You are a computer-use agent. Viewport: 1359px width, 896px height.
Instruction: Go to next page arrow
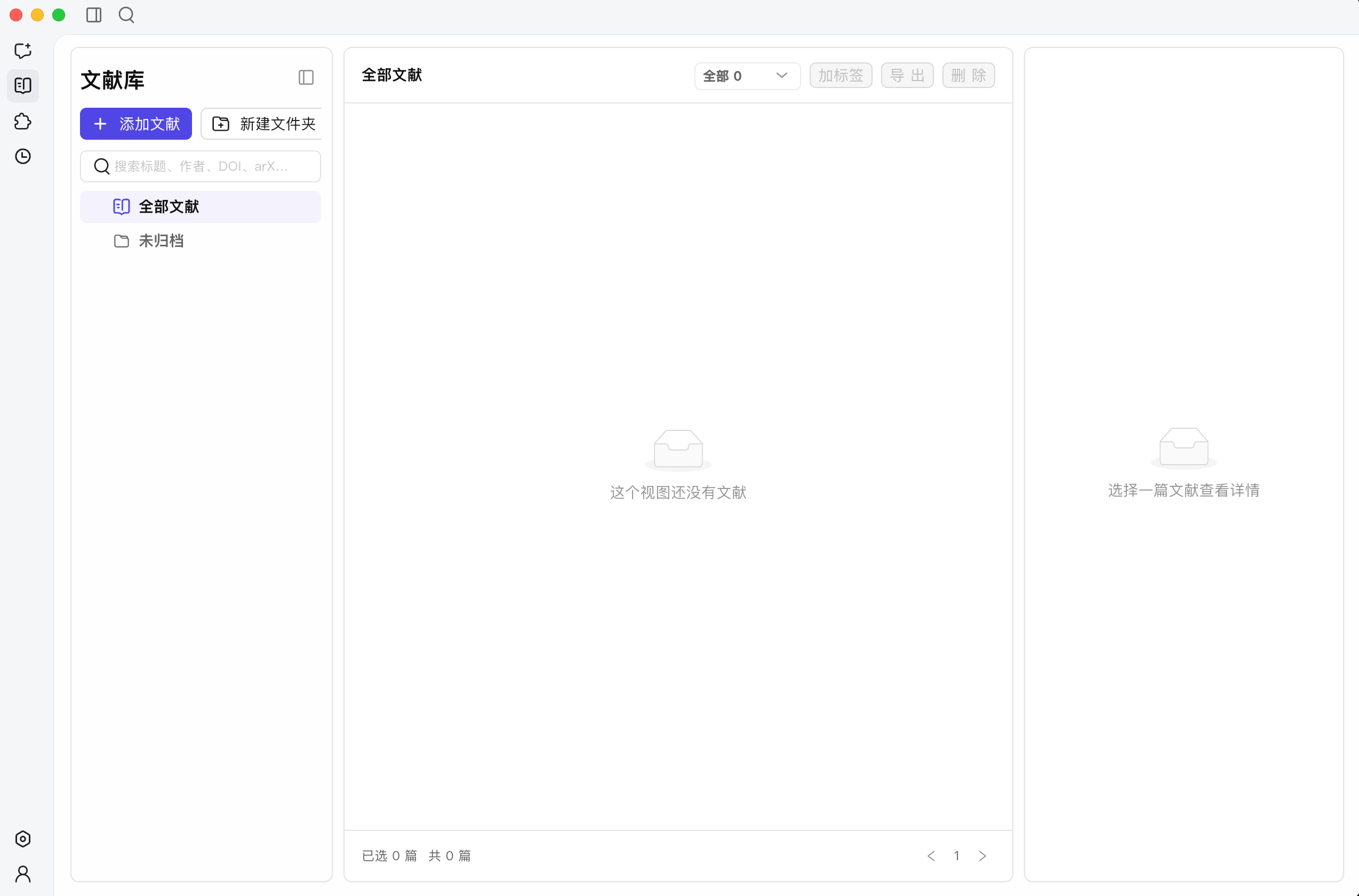[x=982, y=855]
